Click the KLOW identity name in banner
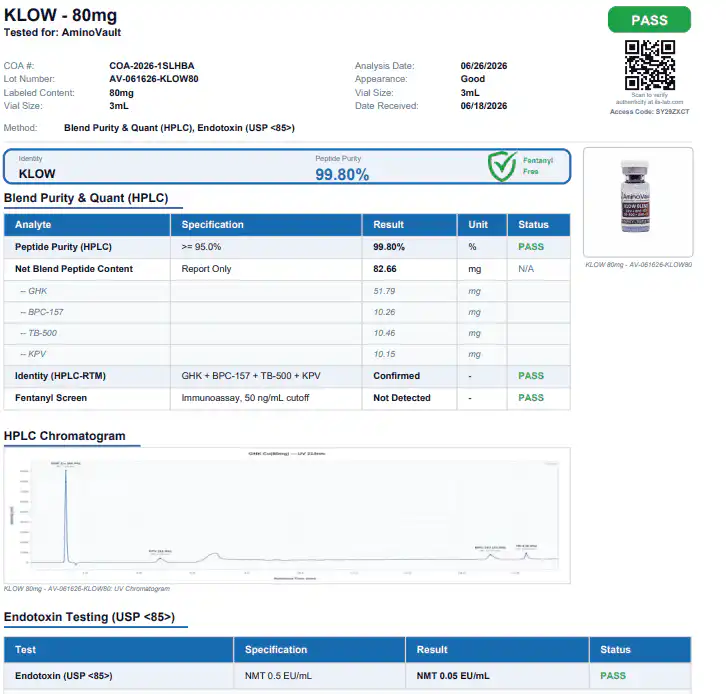The height and width of the screenshot is (694, 726). point(37,174)
